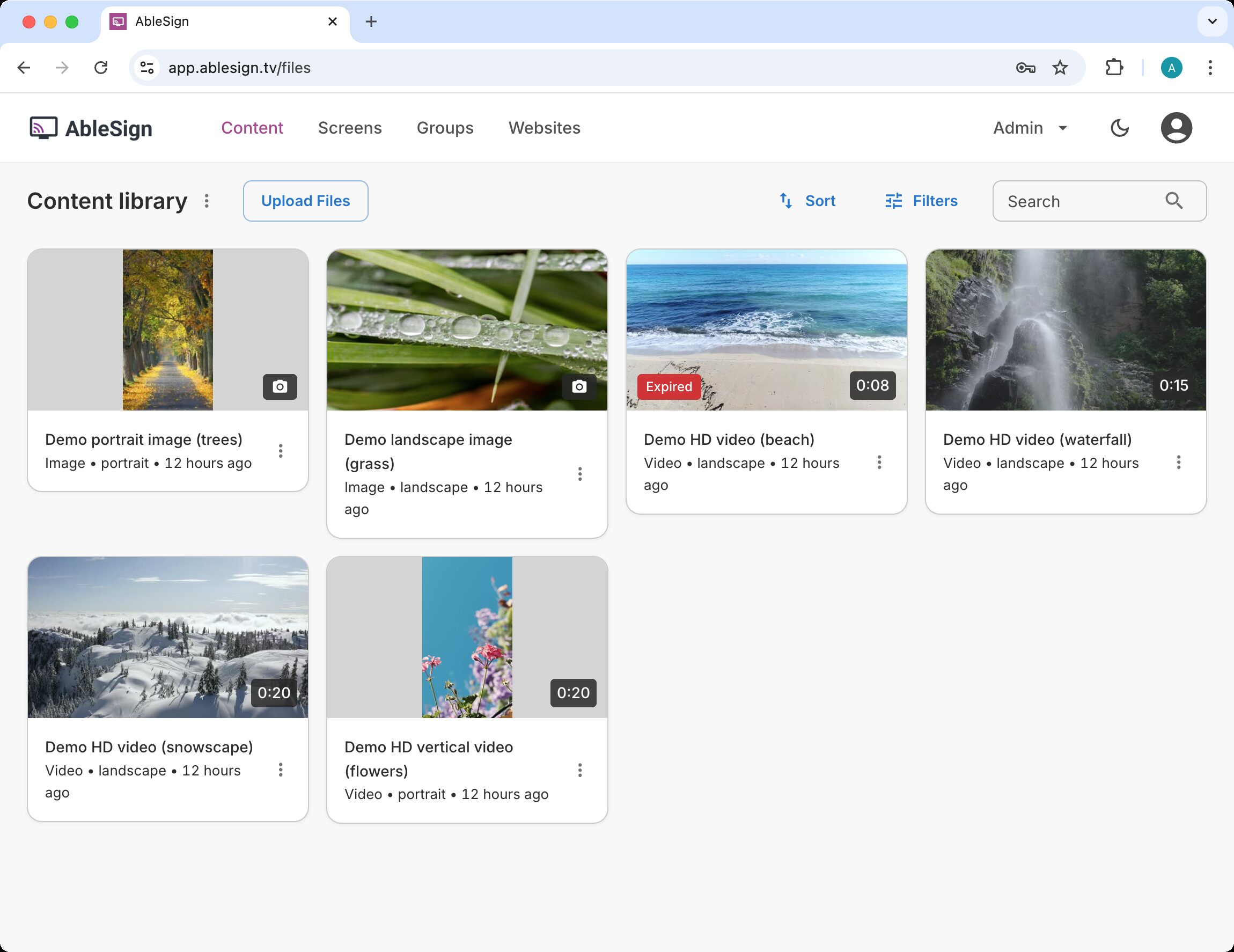Image resolution: width=1234 pixels, height=952 pixels.
Task: Click the AbleSign logo
Action: click(x=91, y=128)
